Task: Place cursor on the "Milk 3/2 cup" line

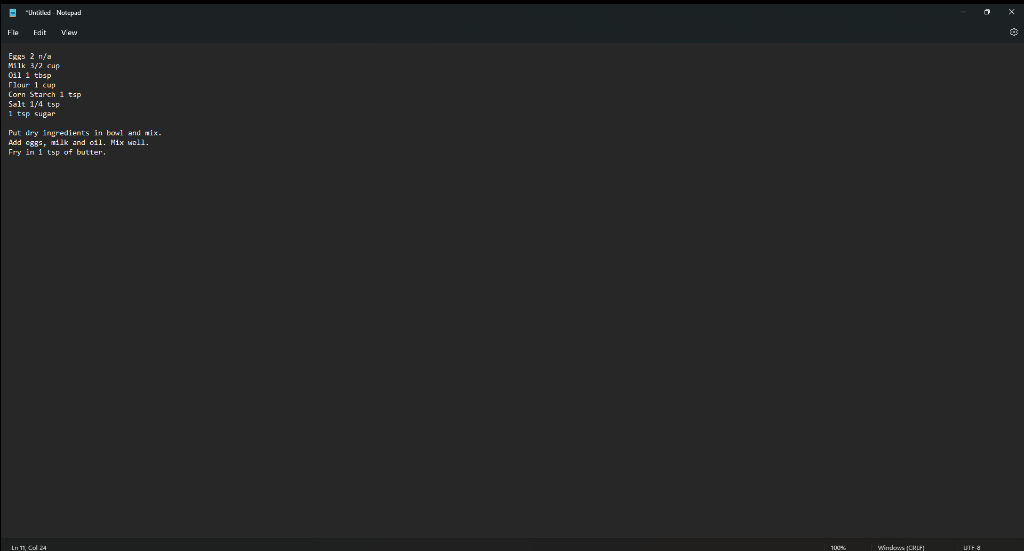Action: click(34, 66)
